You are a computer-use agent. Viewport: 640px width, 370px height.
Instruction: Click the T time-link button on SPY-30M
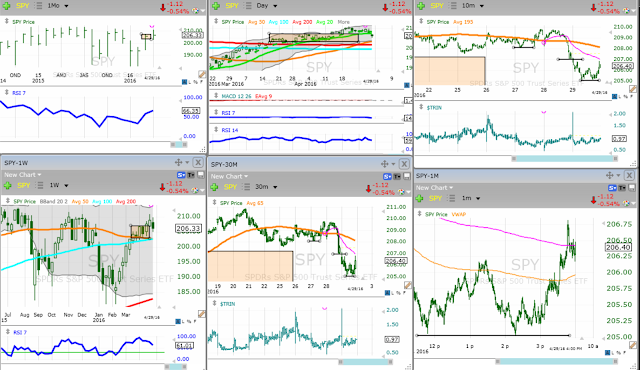pos(397,177)
